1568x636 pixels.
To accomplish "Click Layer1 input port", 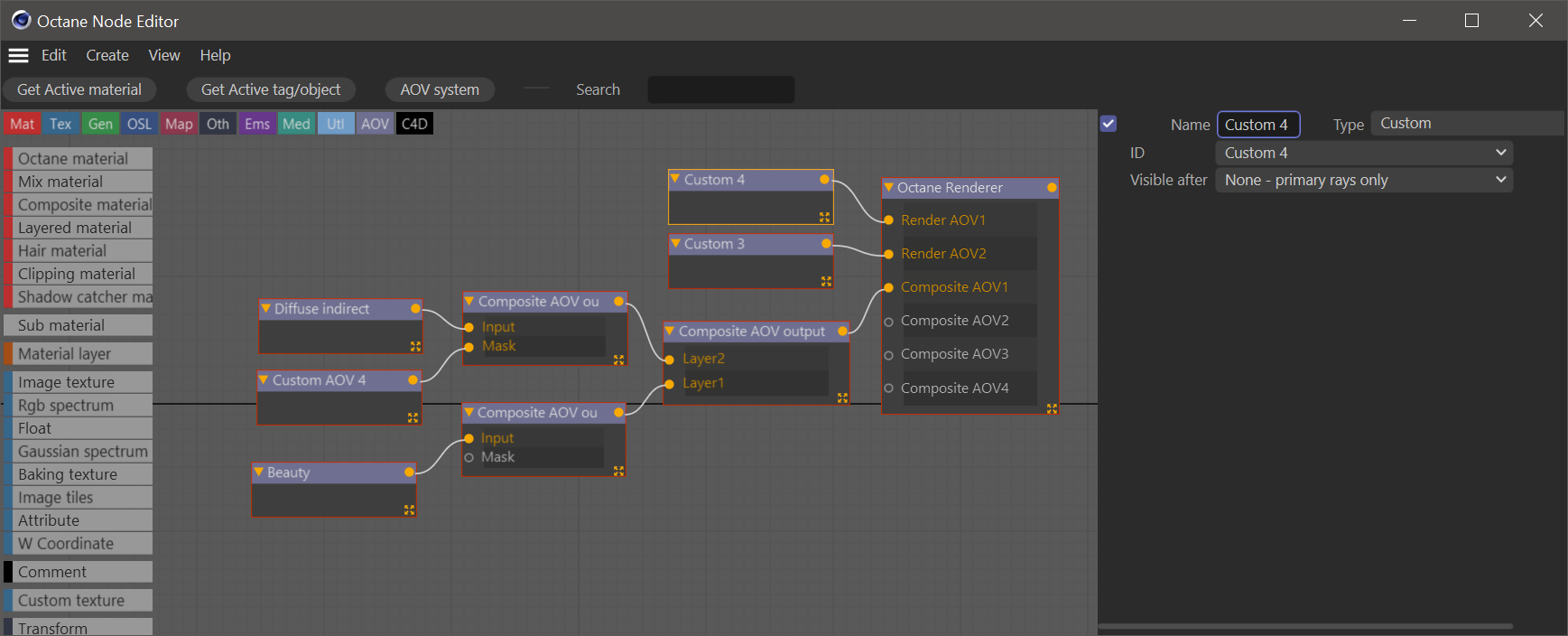I will (669, 384).
